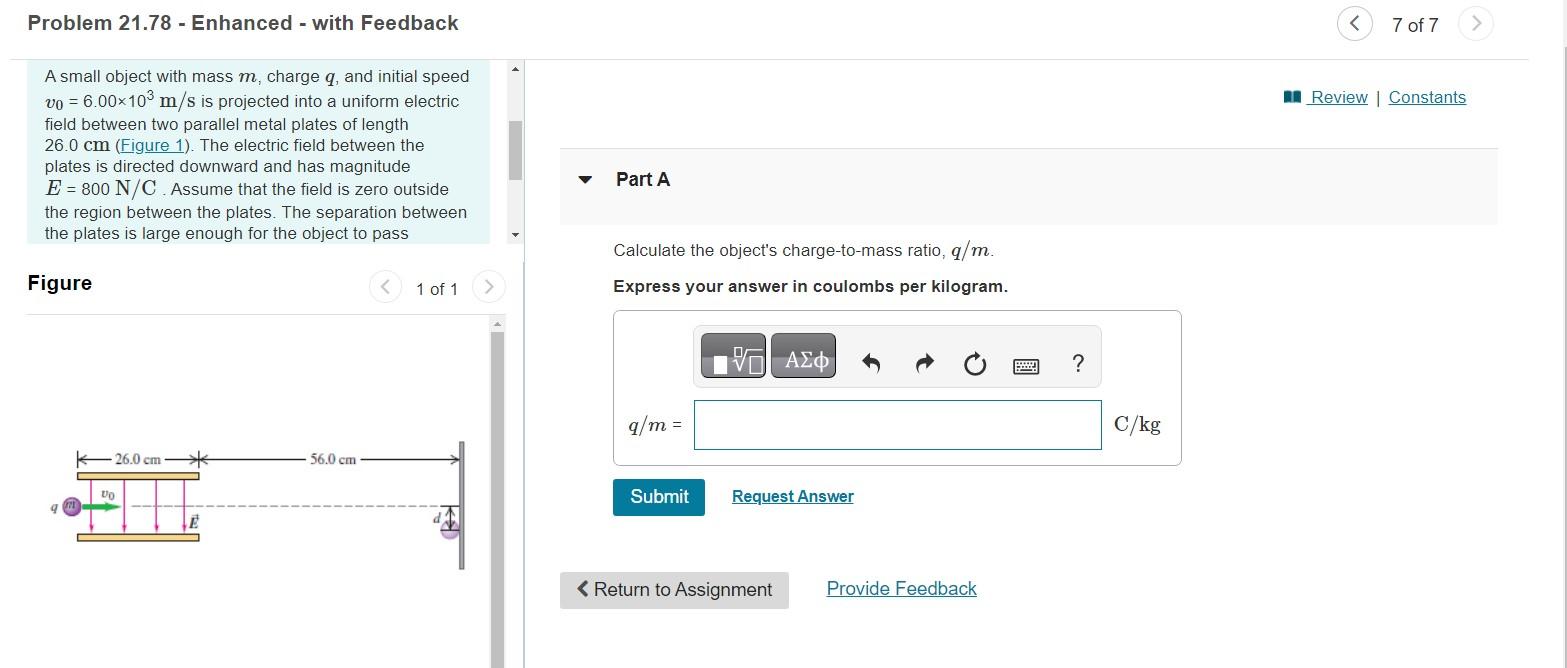Go to previous problem arrow
Image resolution: width=1567 pixels, height=668 pixels.
click(1354, 24)
